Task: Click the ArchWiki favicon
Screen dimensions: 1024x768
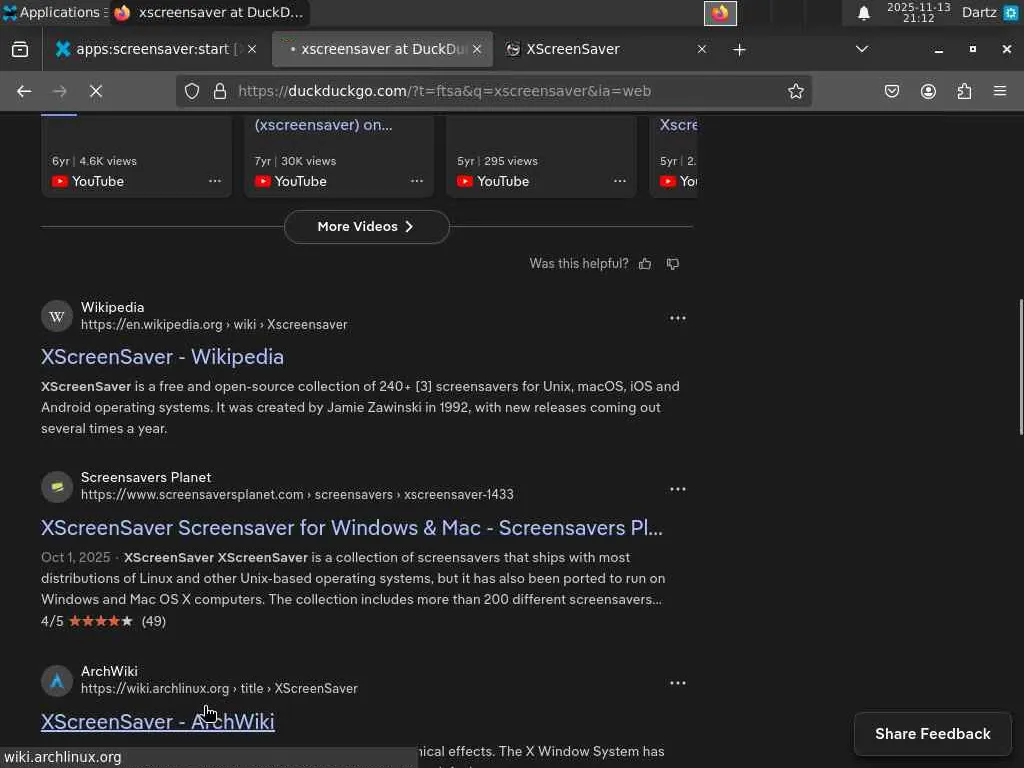Action: [x=57, y=681]
